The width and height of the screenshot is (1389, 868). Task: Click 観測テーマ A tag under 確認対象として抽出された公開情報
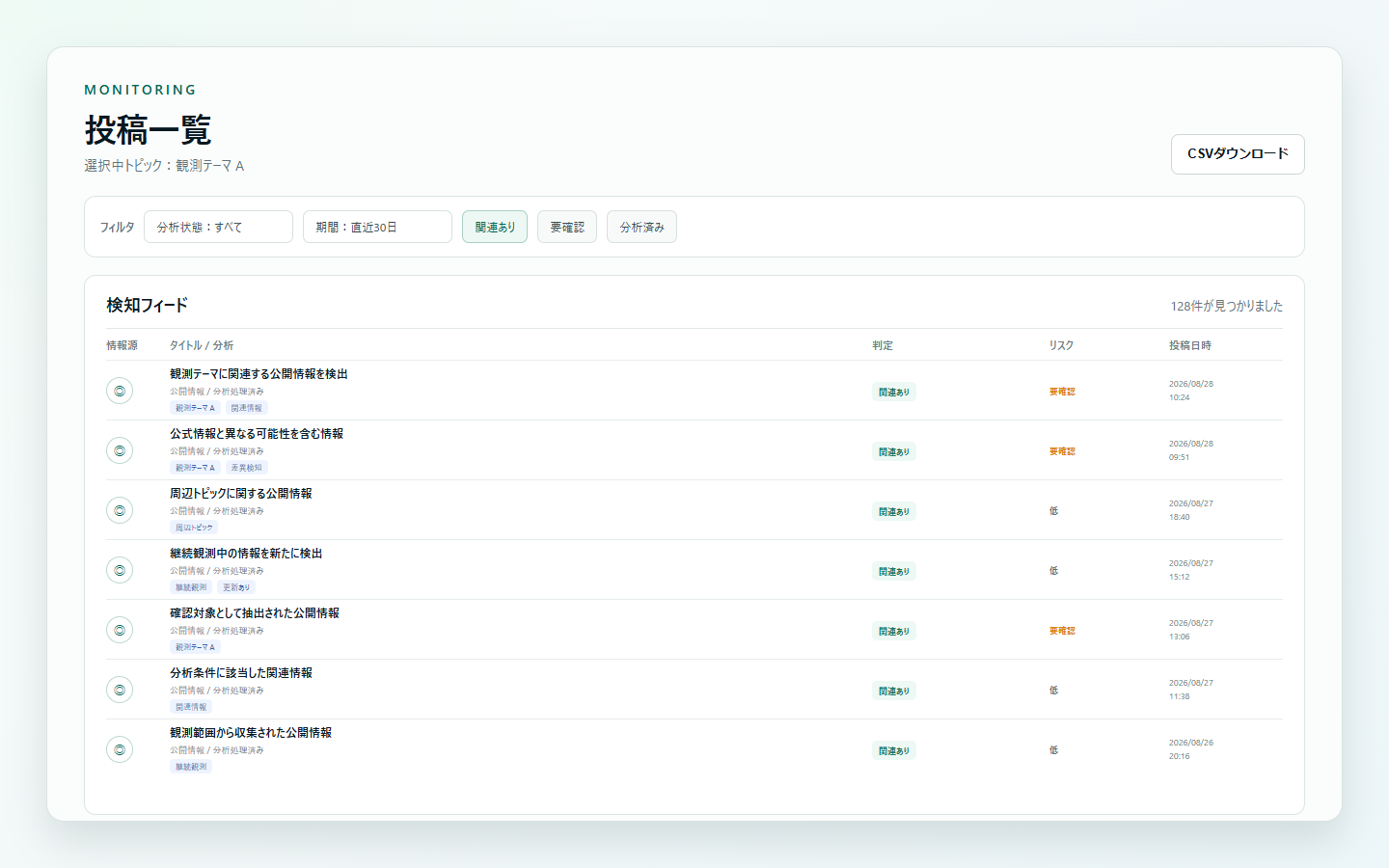[195, 647]
